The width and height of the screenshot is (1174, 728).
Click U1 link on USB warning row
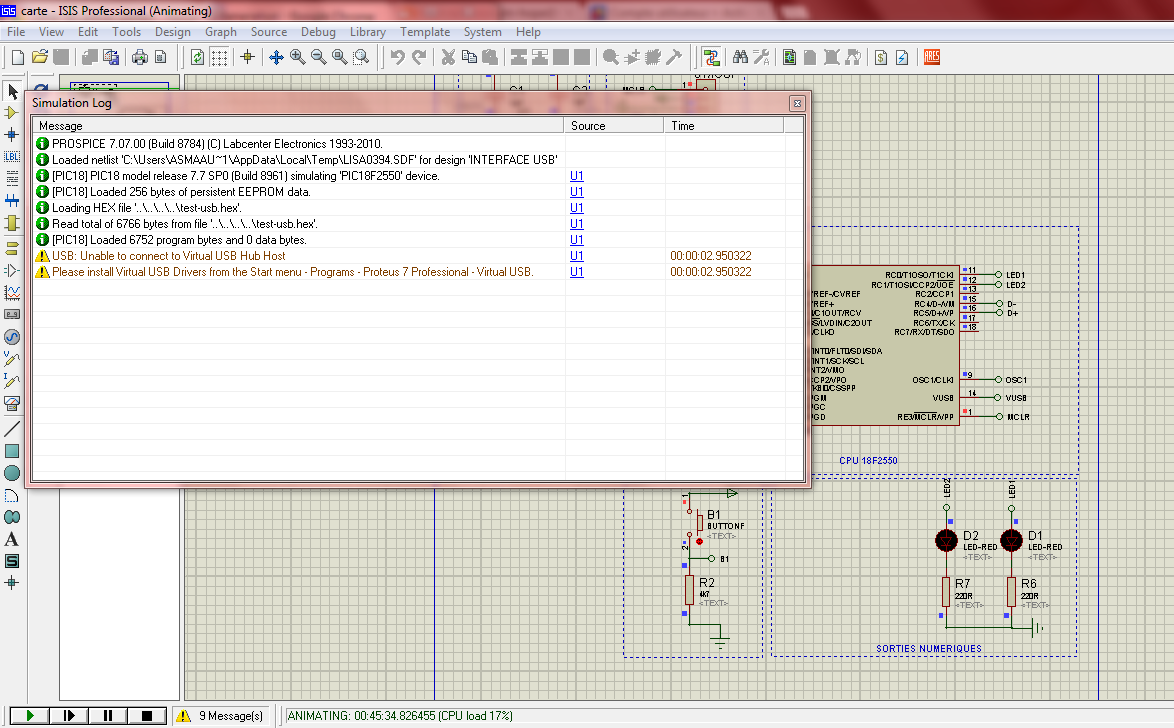click(x=577, y=256)
